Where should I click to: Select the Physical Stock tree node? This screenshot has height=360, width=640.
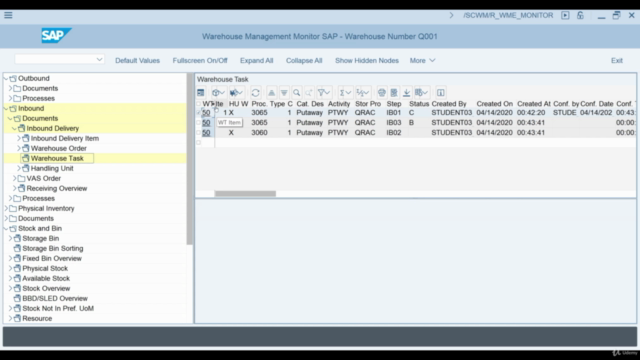tap(45, 268)
